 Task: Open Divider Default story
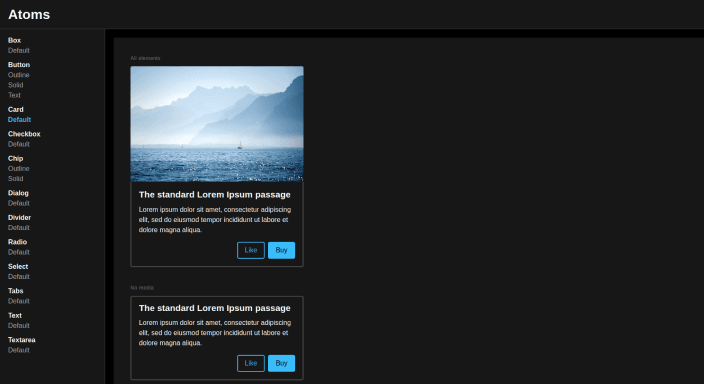click(18, 228)
